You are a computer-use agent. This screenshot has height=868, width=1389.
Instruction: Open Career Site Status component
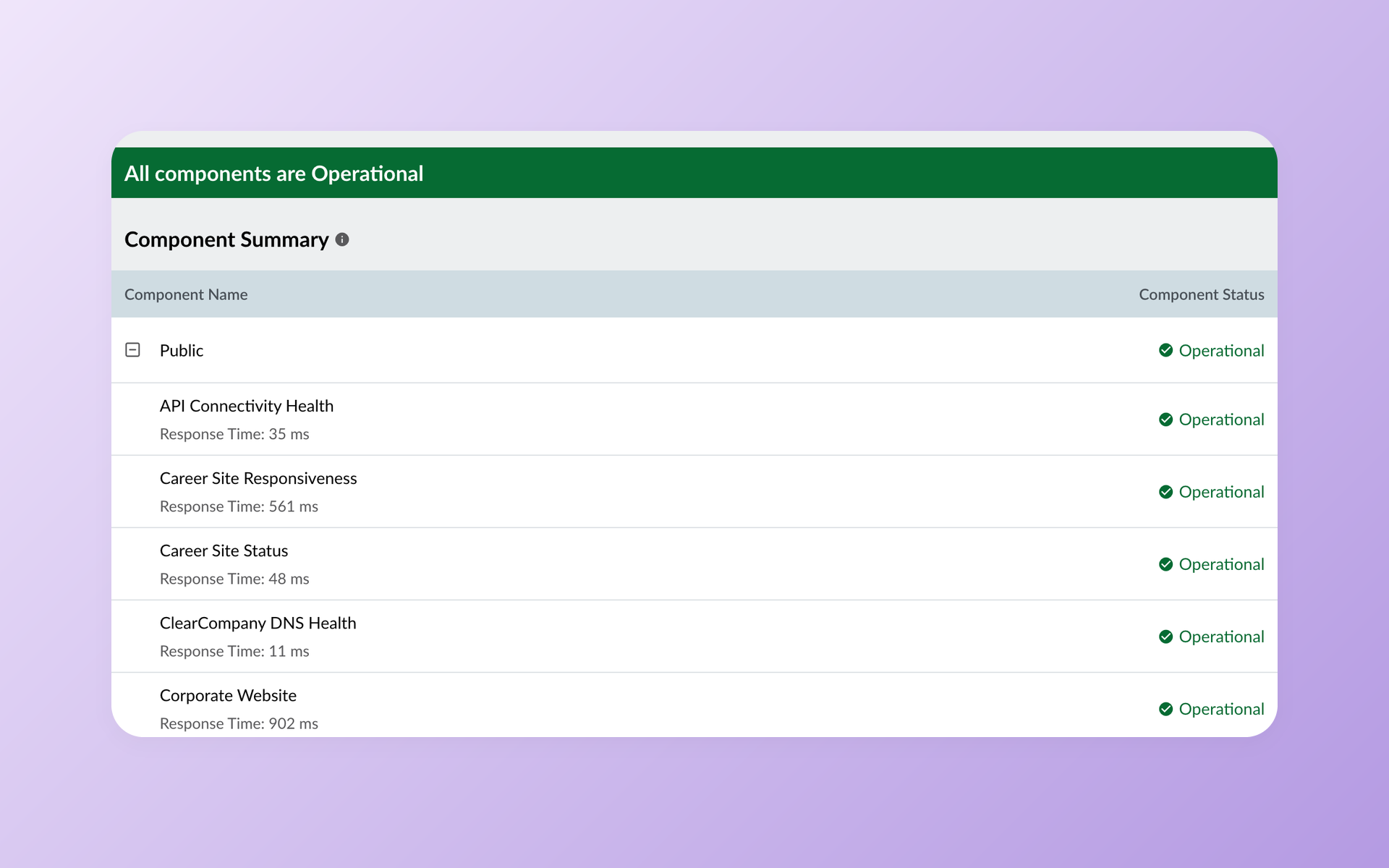tap(224, 550)
